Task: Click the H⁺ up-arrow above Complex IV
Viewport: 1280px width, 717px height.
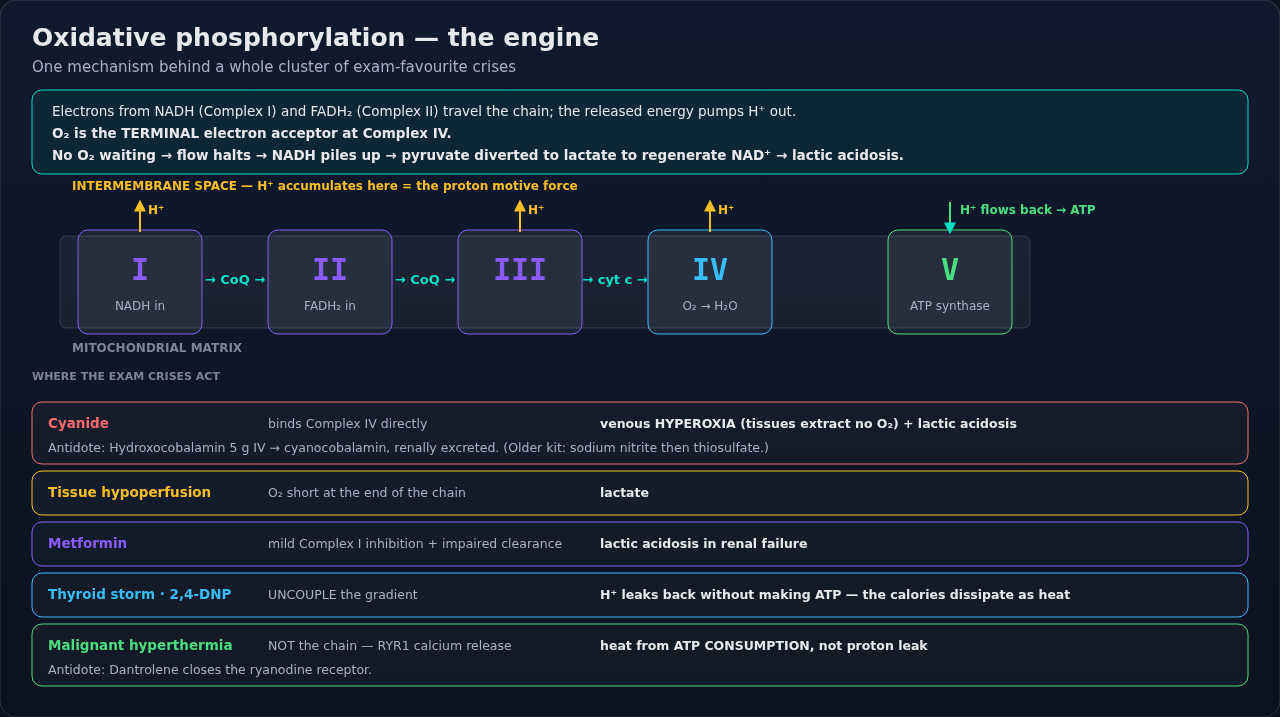Action: (710, 215)
